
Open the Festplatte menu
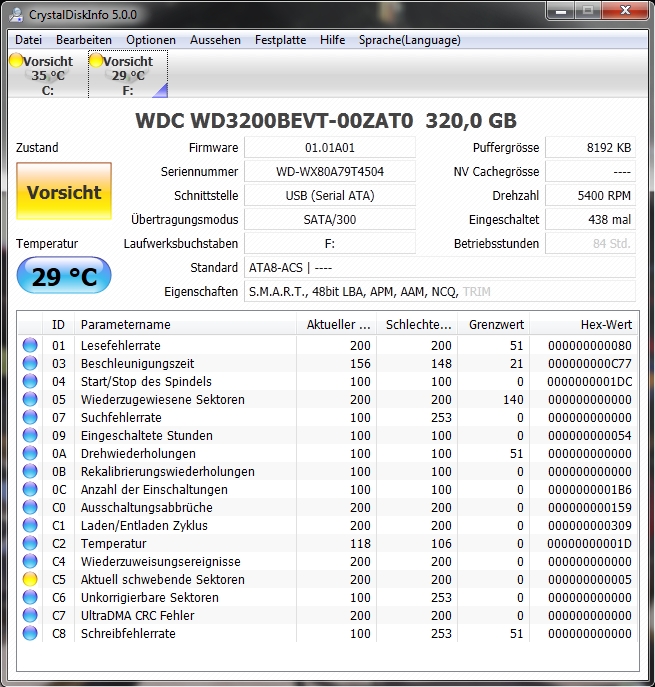280,40
